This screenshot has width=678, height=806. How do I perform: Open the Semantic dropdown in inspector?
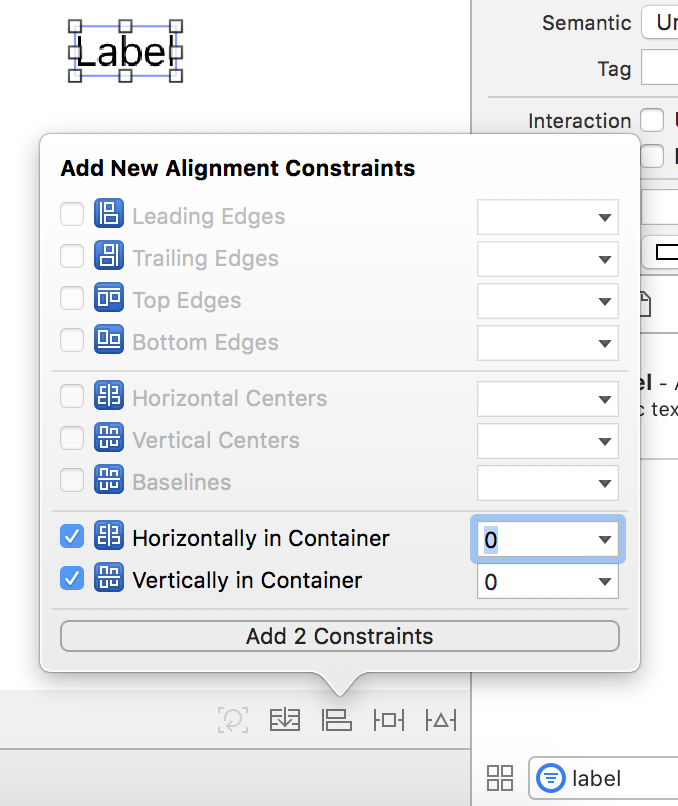660,23
